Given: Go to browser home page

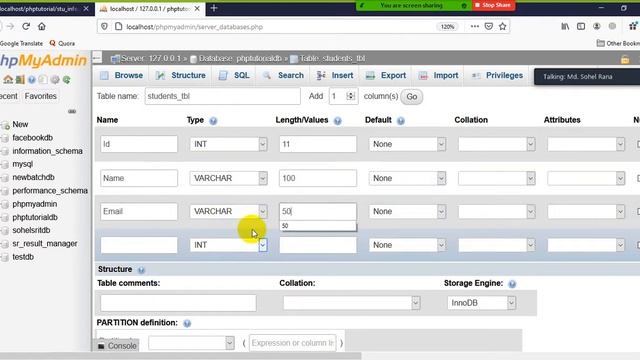Looking at the screenshot, I should pos(42,27).
